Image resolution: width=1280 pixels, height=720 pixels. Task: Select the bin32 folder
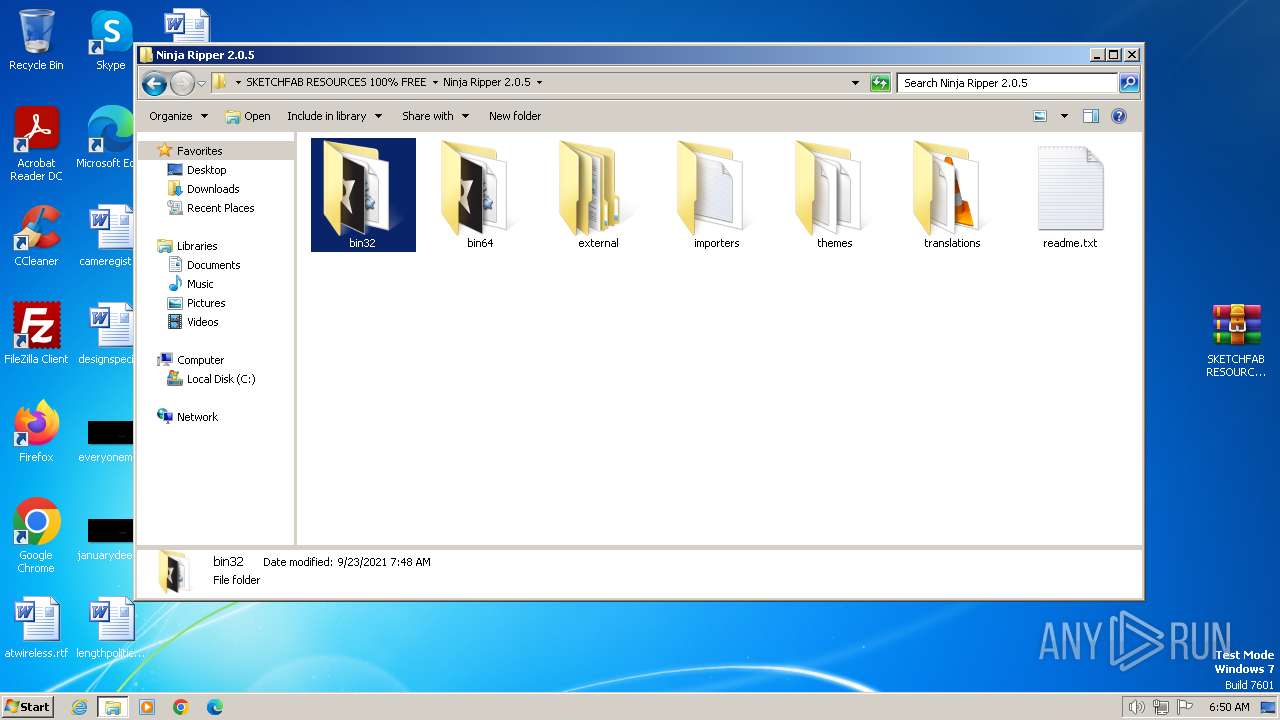(363, 195)
